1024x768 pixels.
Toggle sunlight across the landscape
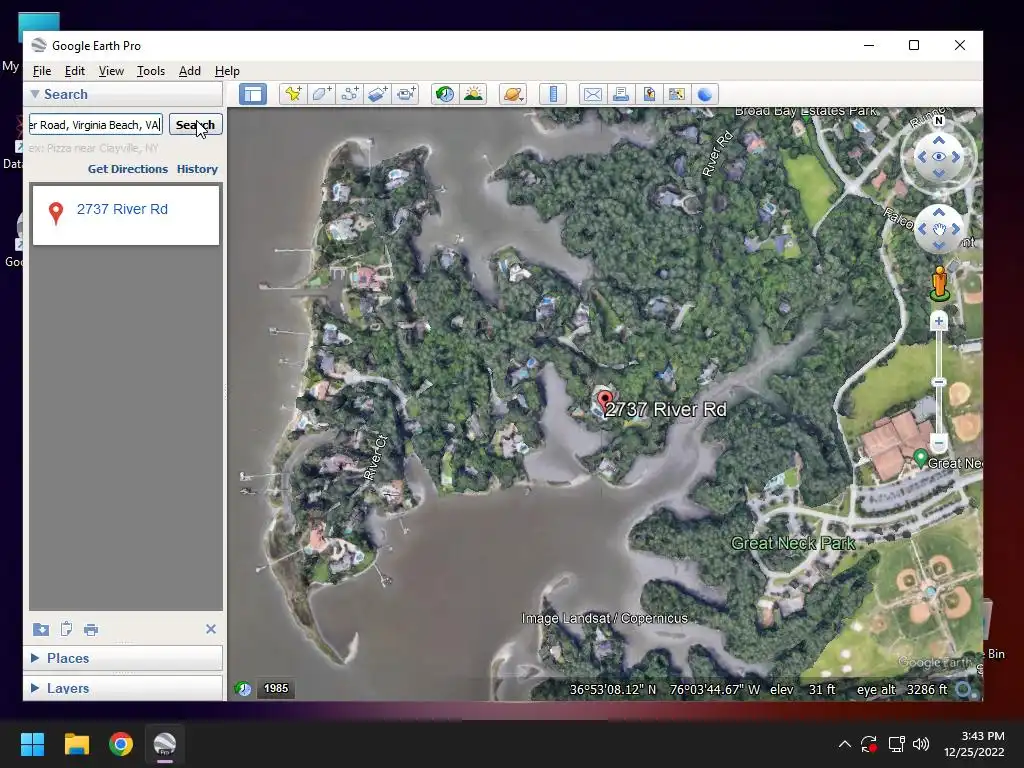tap(473, 94)
